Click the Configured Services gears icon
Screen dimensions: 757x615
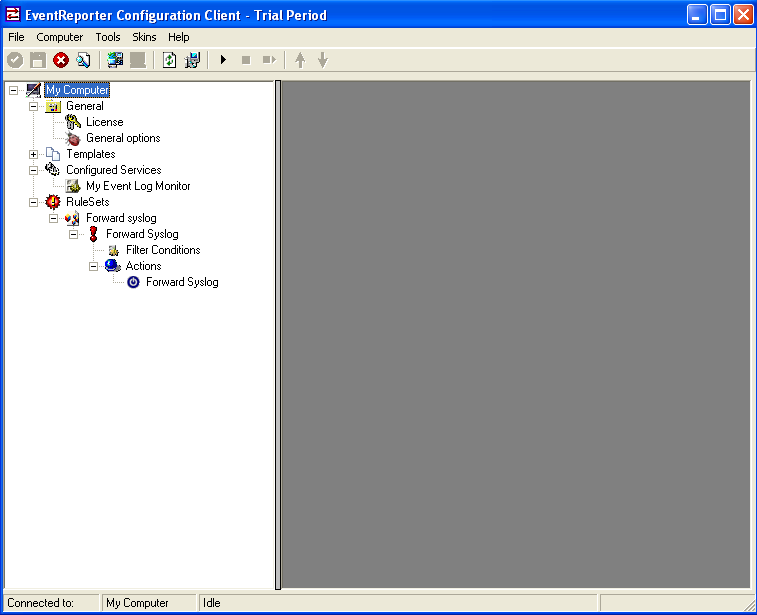[53, 170]
